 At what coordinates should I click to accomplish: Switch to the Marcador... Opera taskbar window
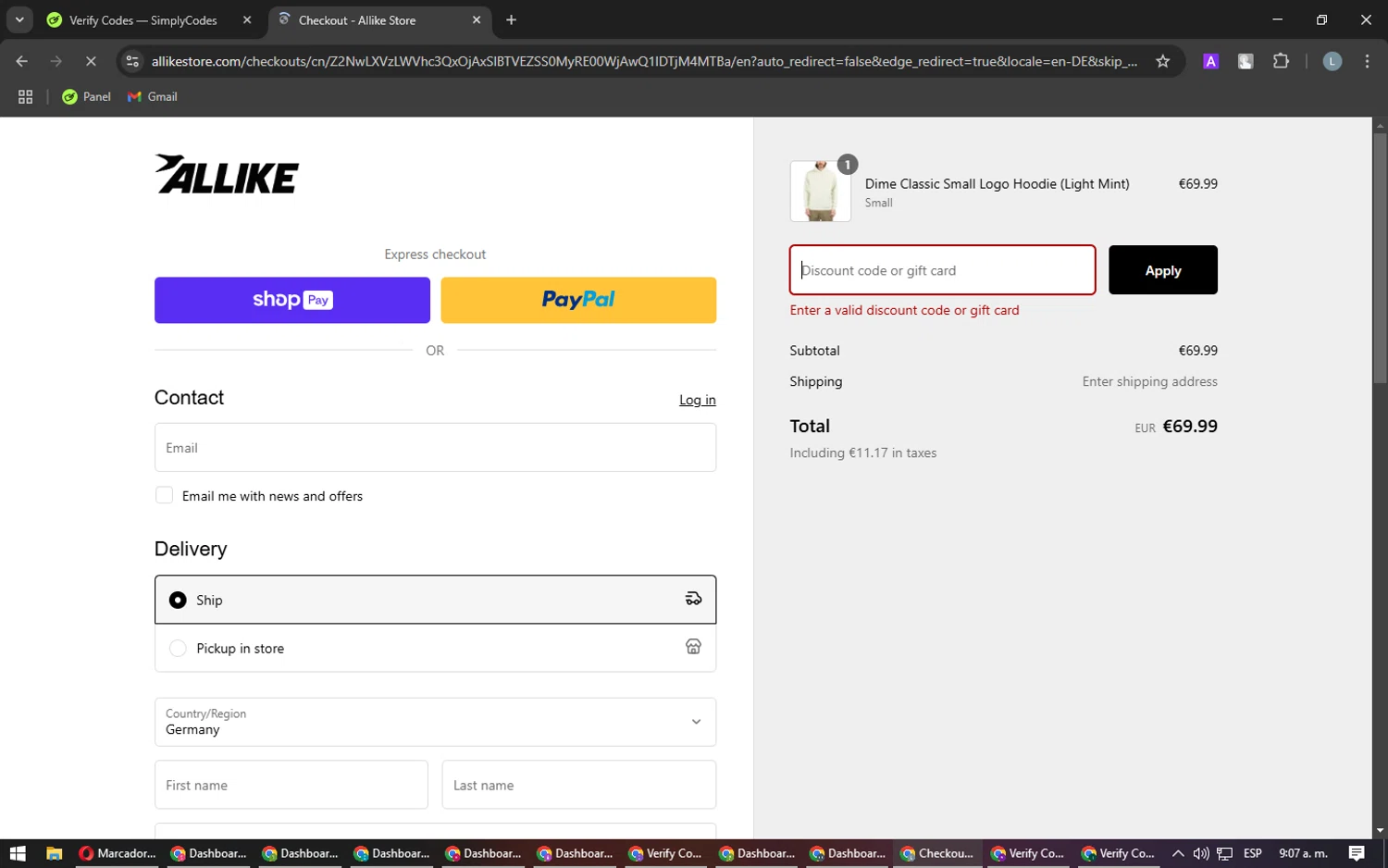click(x=118, y=853)
